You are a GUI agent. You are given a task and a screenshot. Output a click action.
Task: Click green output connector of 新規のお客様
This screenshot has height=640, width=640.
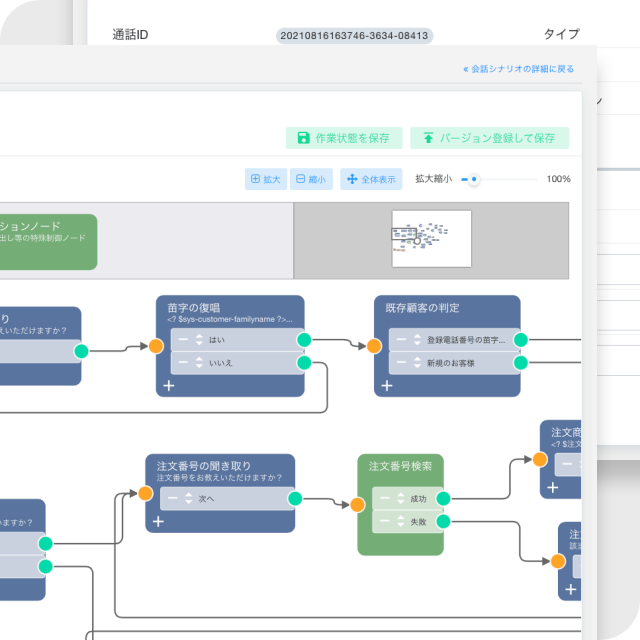(520, 363)
